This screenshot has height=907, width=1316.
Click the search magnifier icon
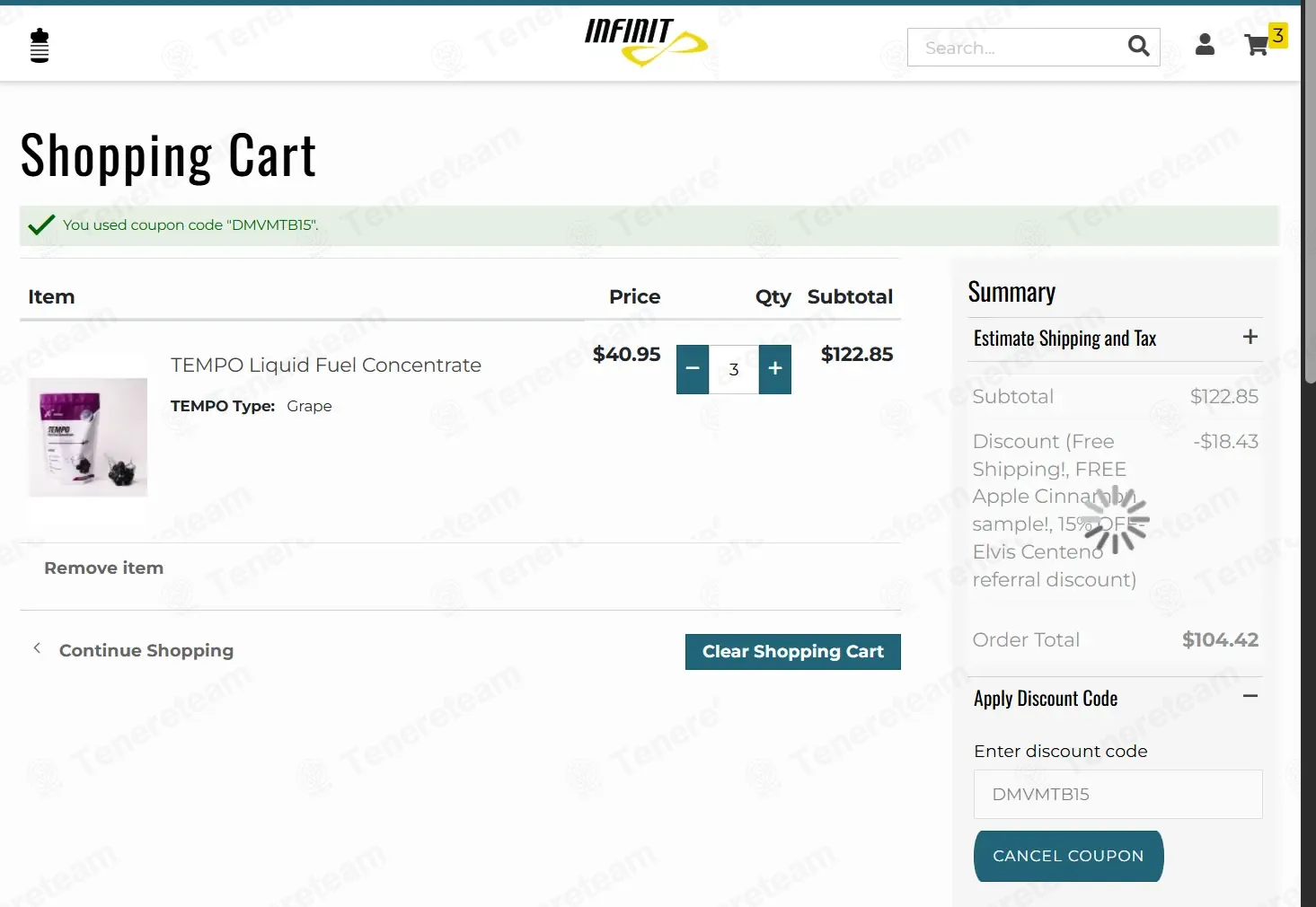[1138, 46]
